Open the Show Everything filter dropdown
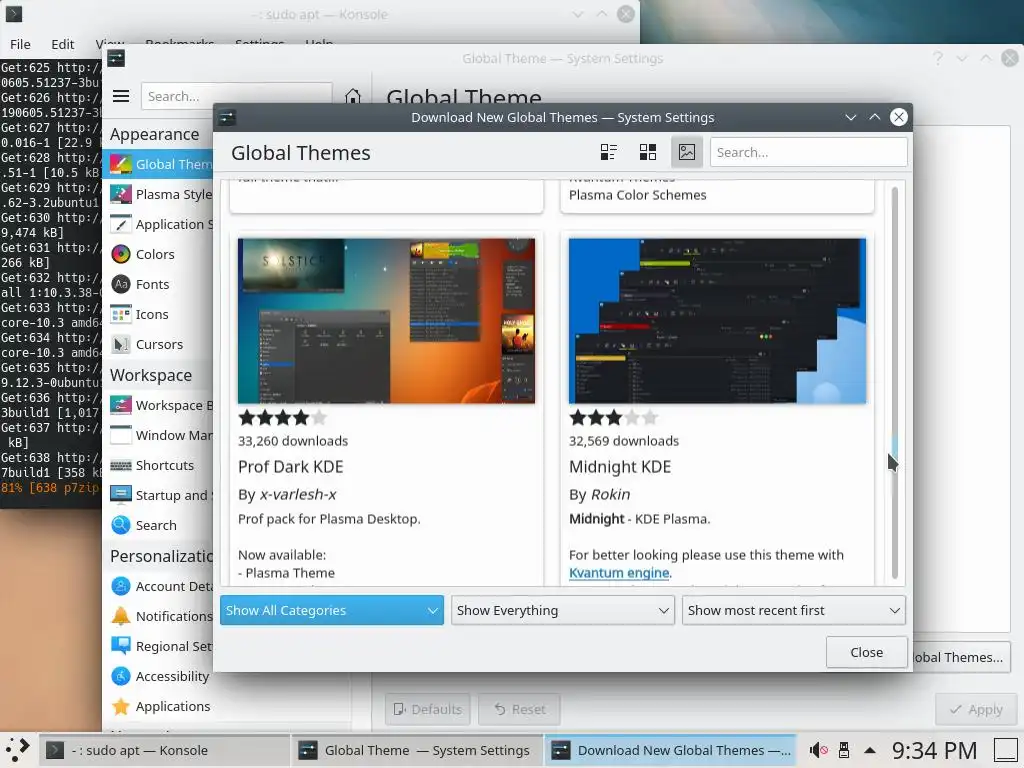Image resolution: width=1024 pixels, height=768 pixels. pyautogui.click(x=563, y=610)
